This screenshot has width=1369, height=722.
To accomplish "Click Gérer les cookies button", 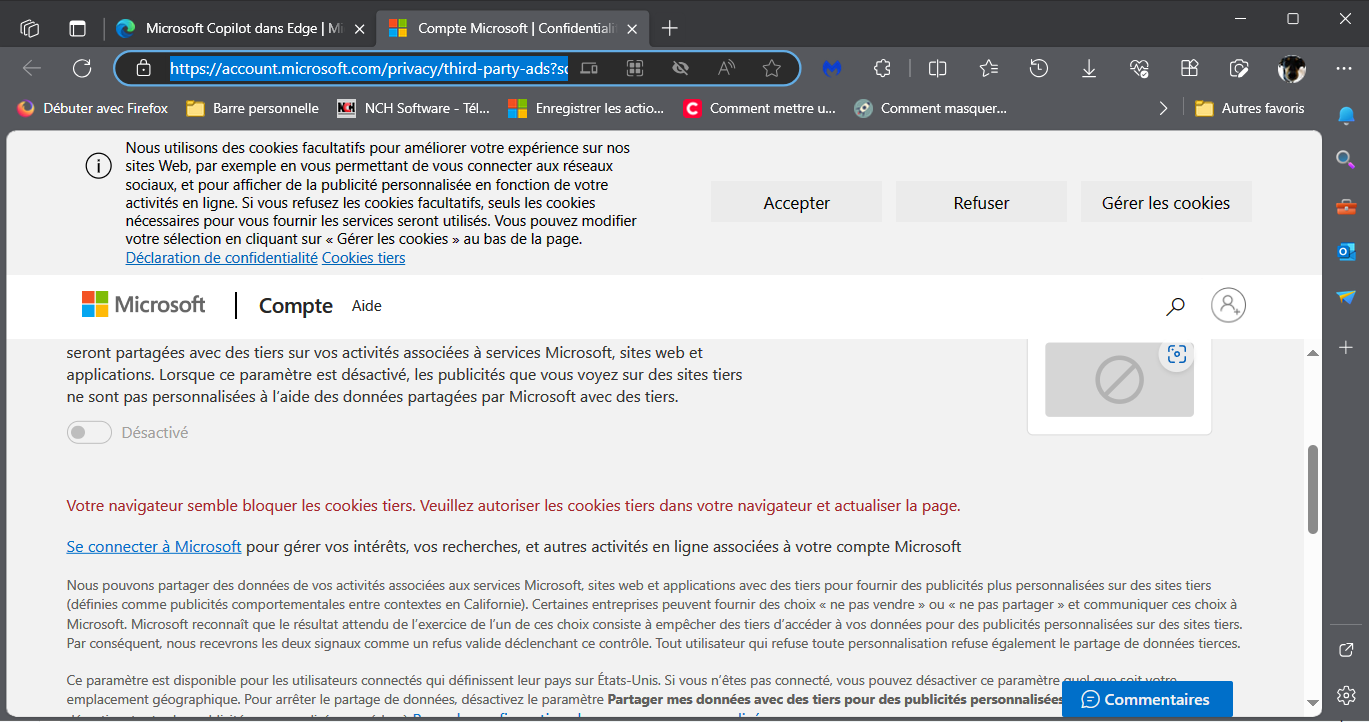I will point(1166,202).
